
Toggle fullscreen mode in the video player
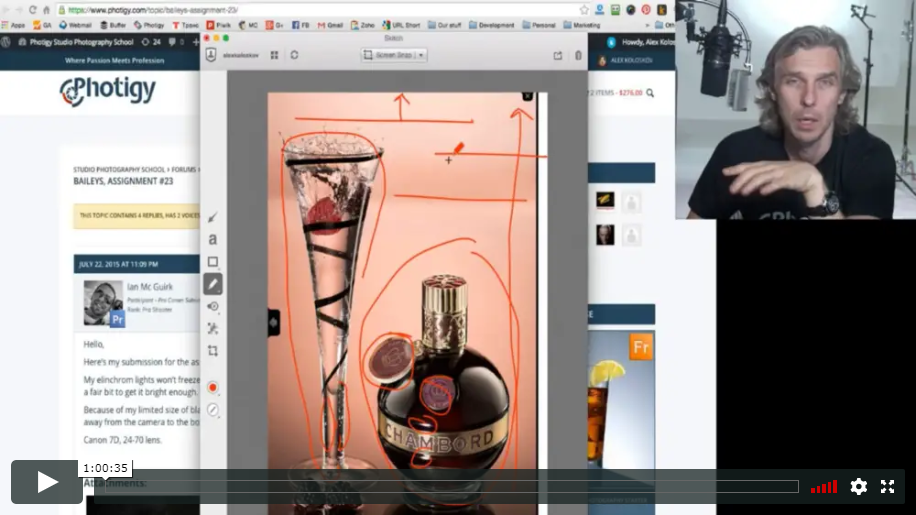[x=887, y=486]
